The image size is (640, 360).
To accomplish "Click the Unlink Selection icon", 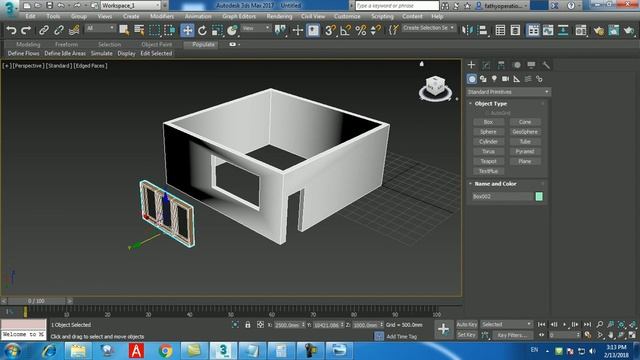I will click(x=59, y=30).
